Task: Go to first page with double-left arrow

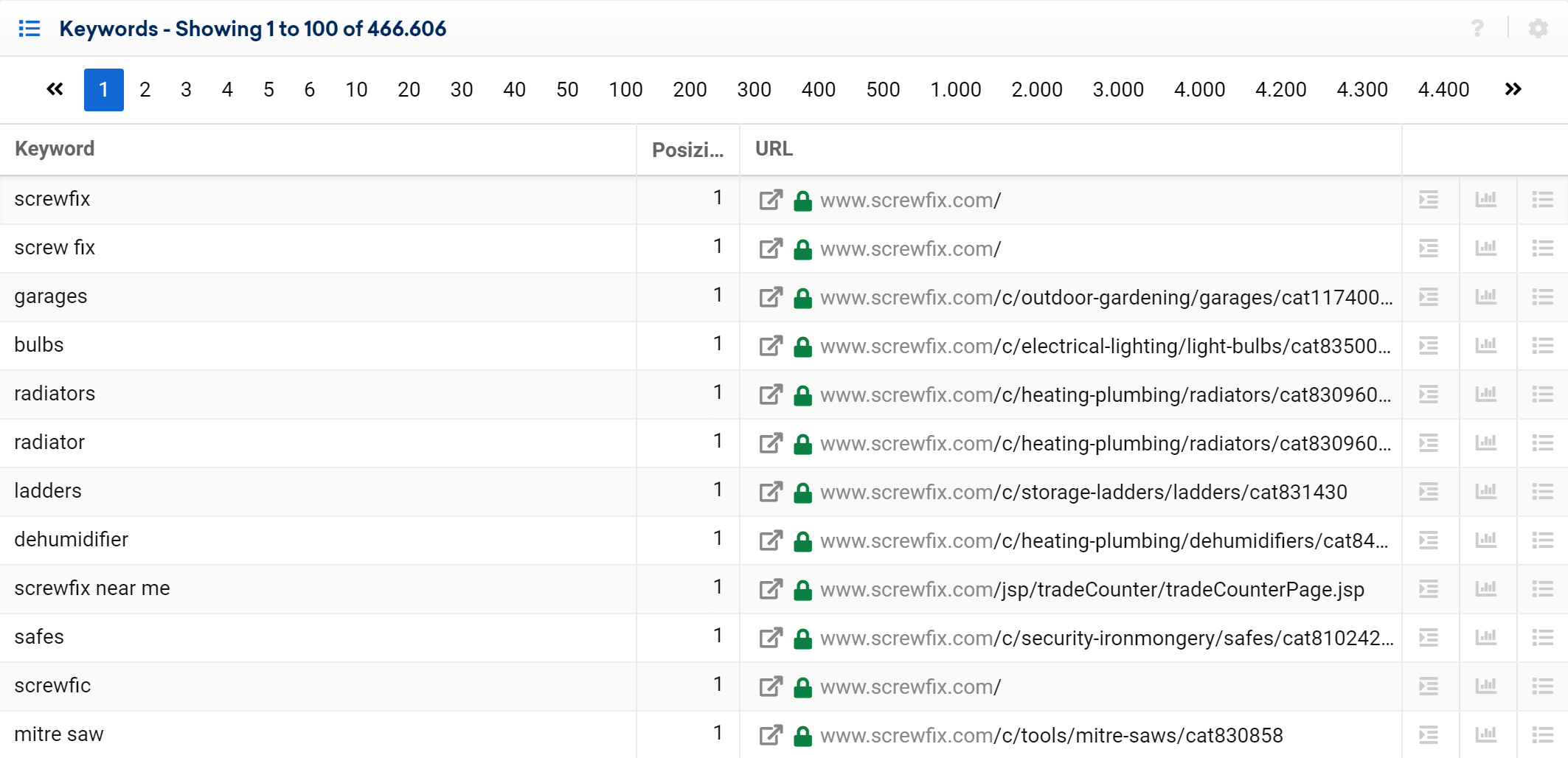Action: pos(55,89)
